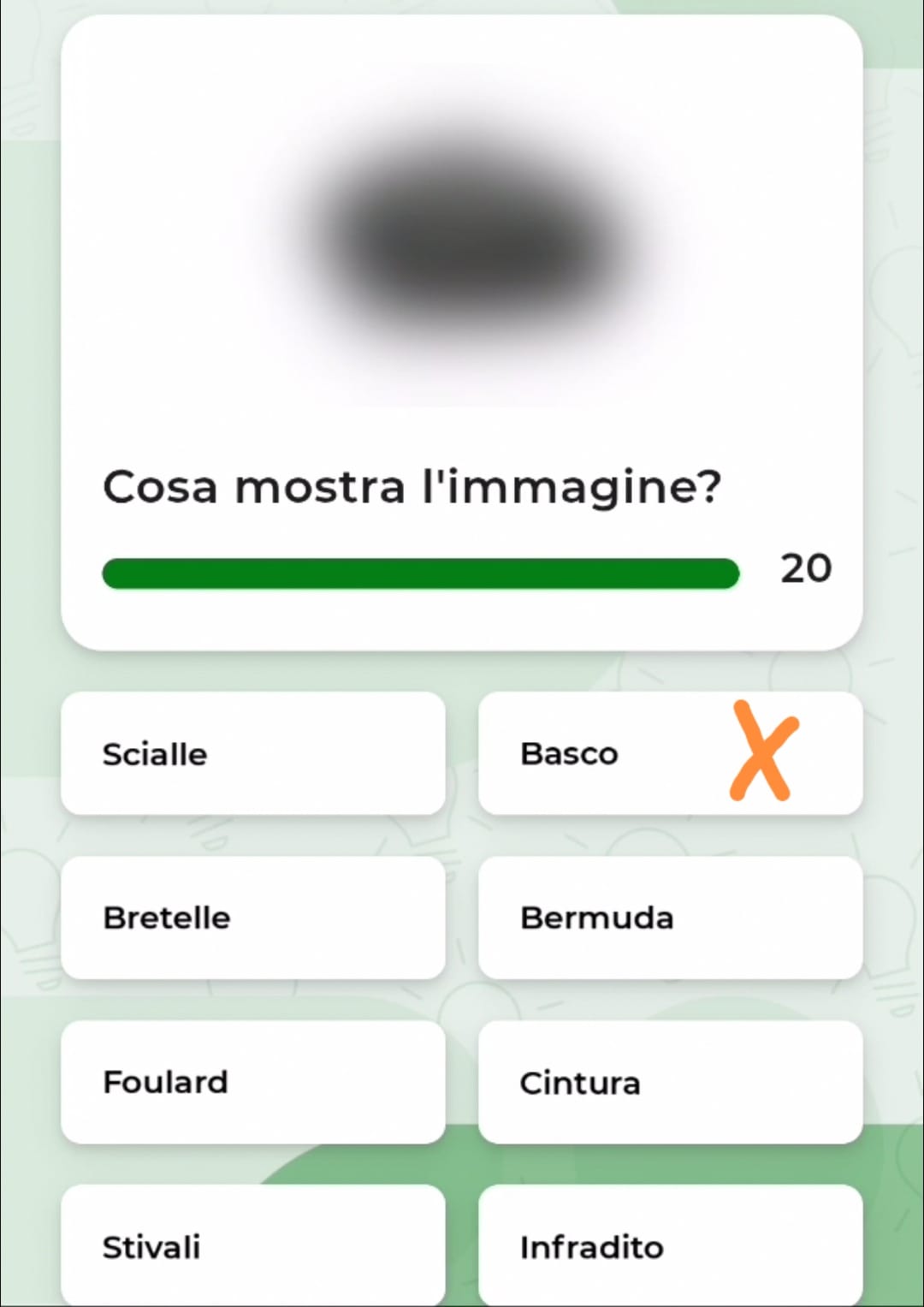
Task: Click the "Infradito" label text
Action: (x=591, y=1247)
